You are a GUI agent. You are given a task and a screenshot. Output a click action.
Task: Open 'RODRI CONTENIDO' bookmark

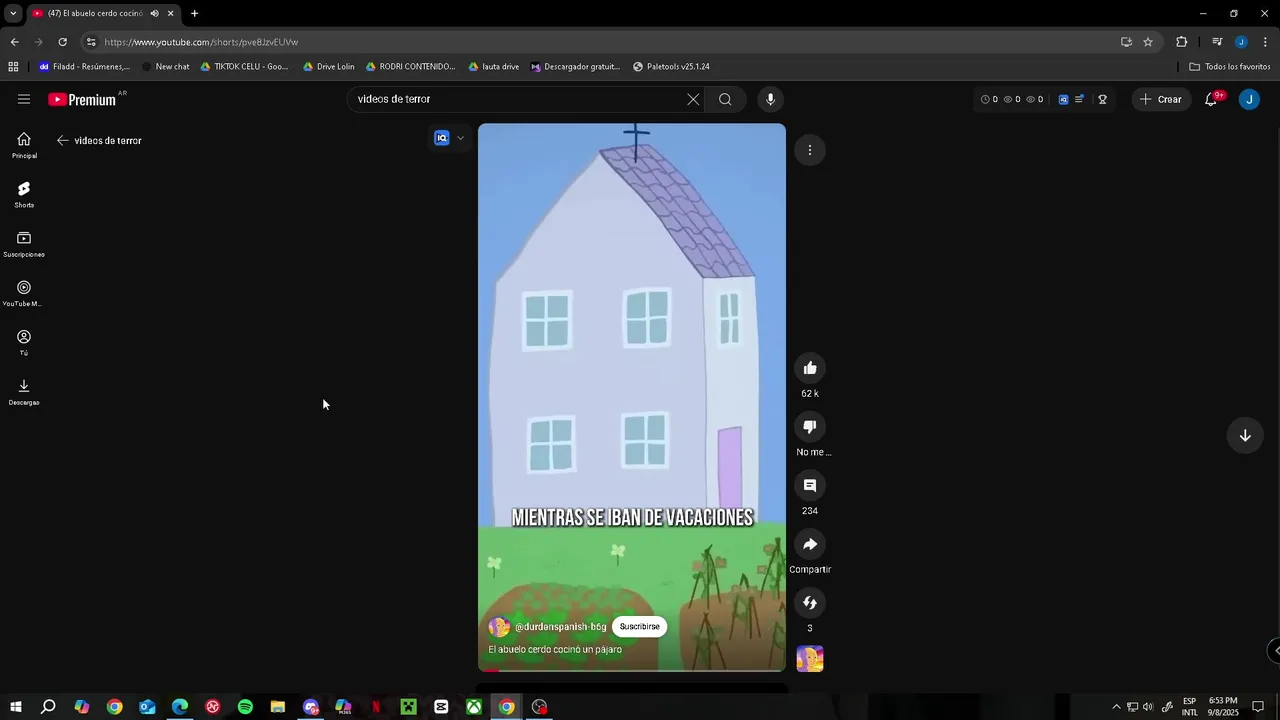click(x=410, y=67)
